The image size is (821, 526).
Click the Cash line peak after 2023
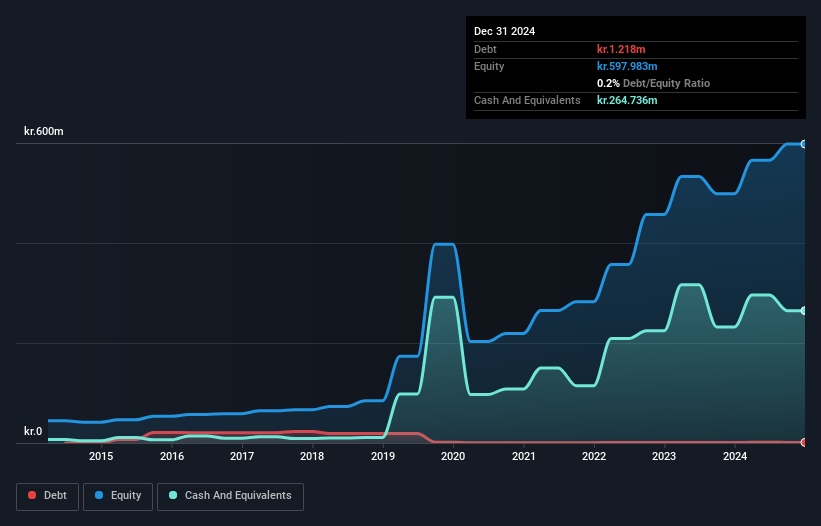[690, 285]
